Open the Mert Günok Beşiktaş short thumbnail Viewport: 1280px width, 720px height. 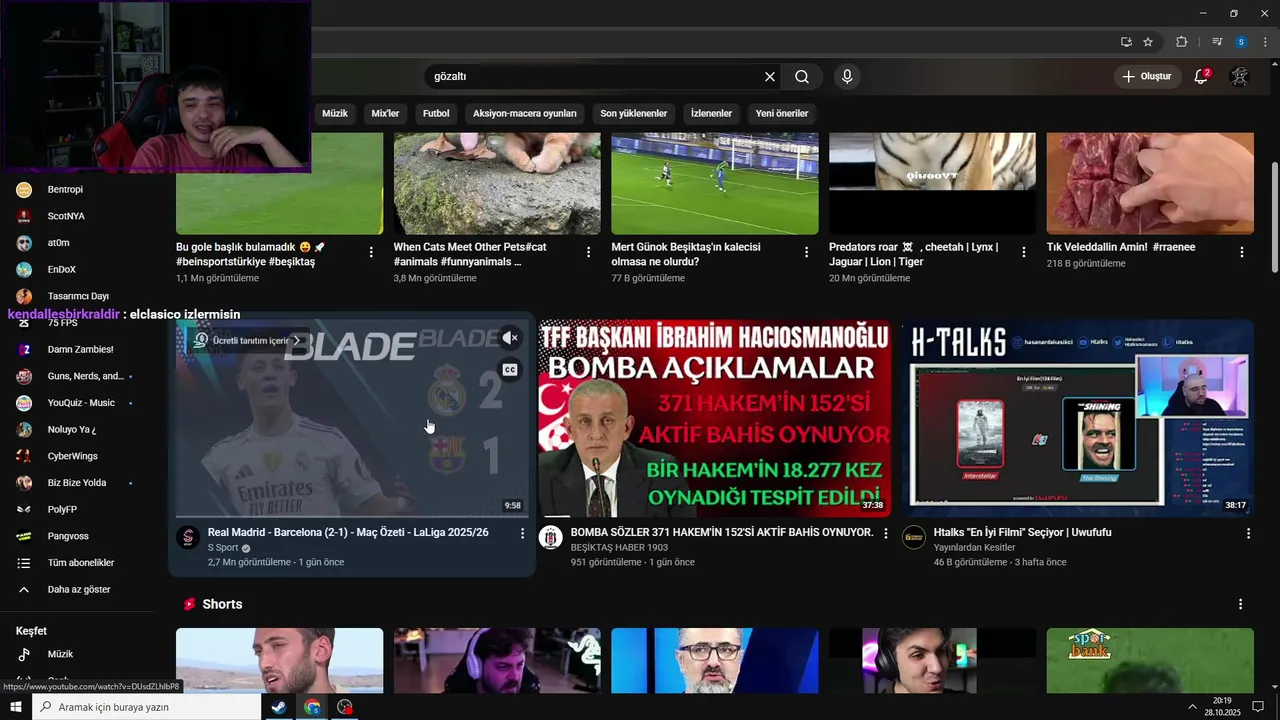coord(715,184)
